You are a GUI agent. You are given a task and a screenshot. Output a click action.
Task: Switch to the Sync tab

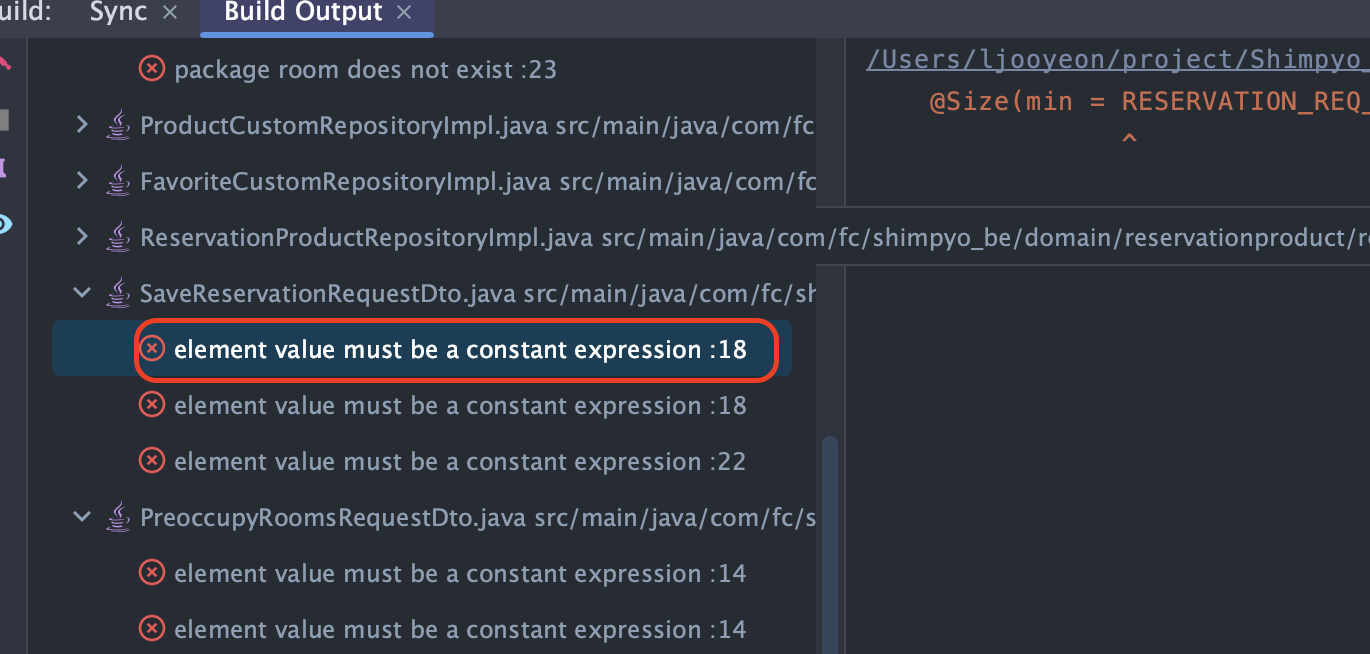click(118, 13)
